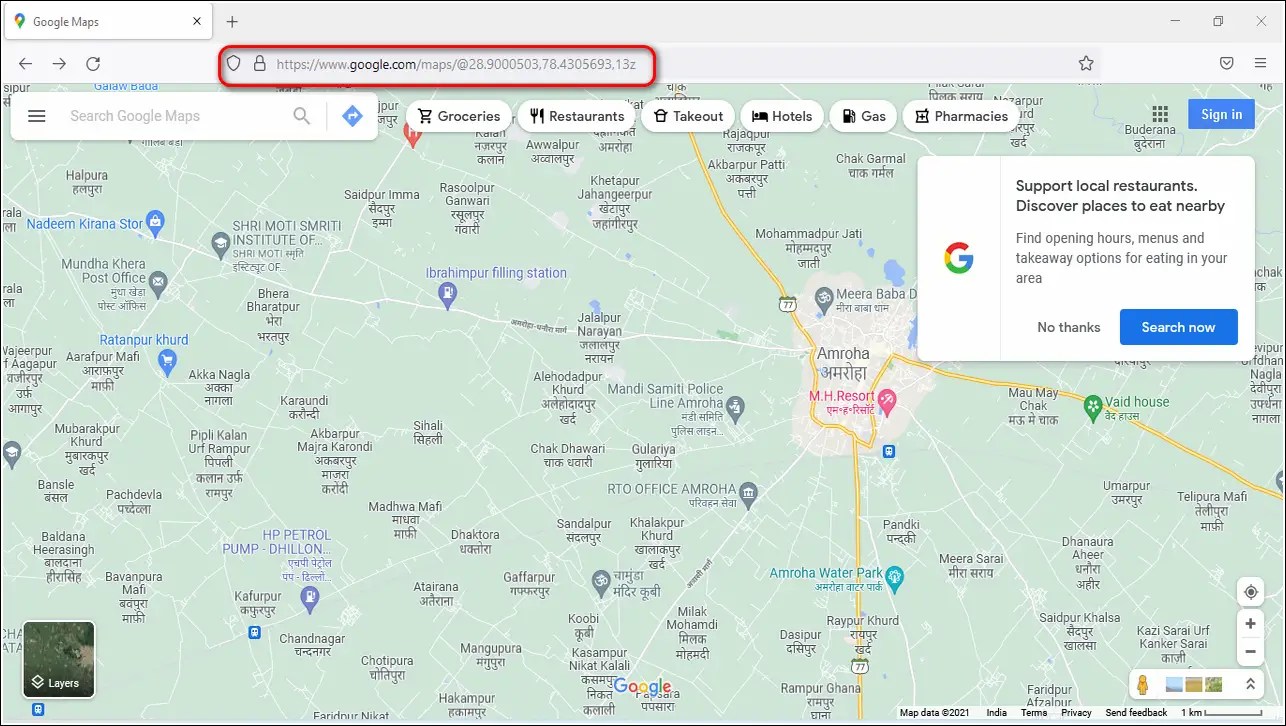Click the blue Sign in button
The image size is (1286, 726).
coord(1221,114)
